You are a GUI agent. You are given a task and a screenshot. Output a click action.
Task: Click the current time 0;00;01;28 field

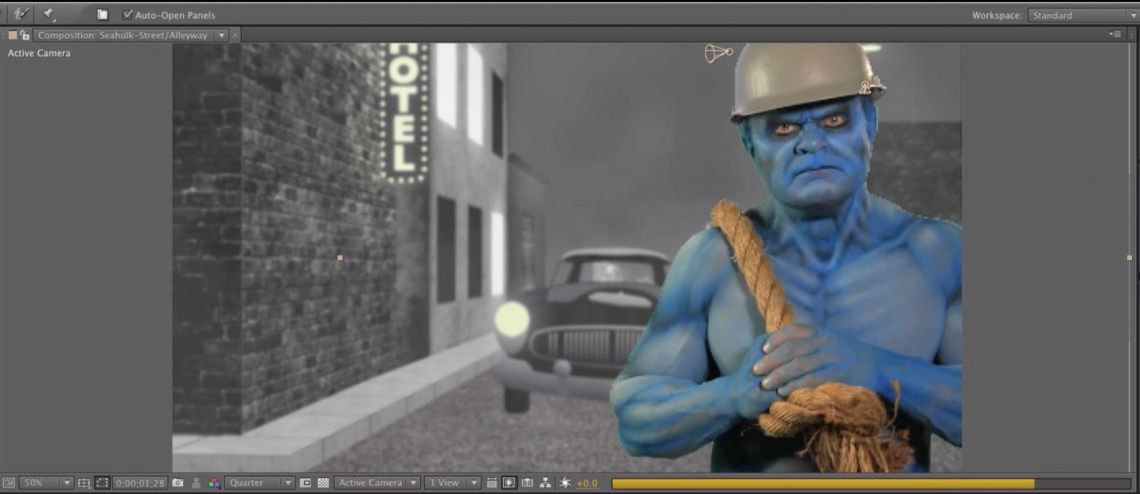pyautogui.click(x=140, y=482)
